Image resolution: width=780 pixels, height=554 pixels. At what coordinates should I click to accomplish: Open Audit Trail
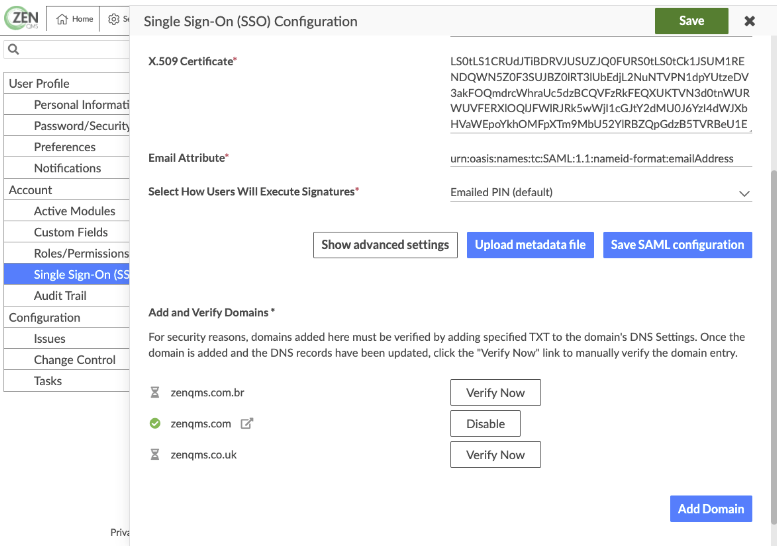[67, 295]
